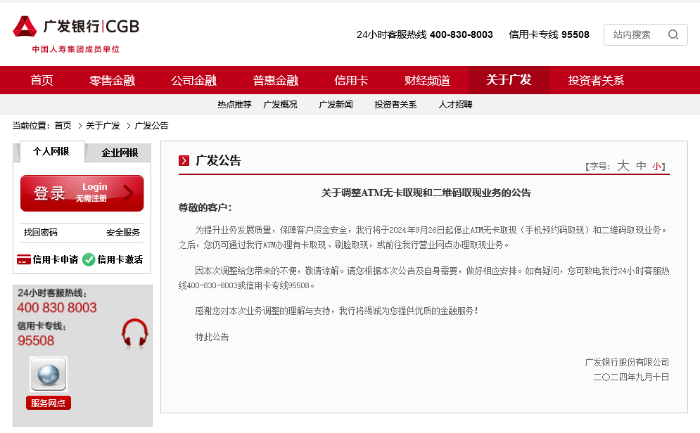Click the arrow on the login button
The width and height of the screenshot is (700, 433).
click(129, 193)
